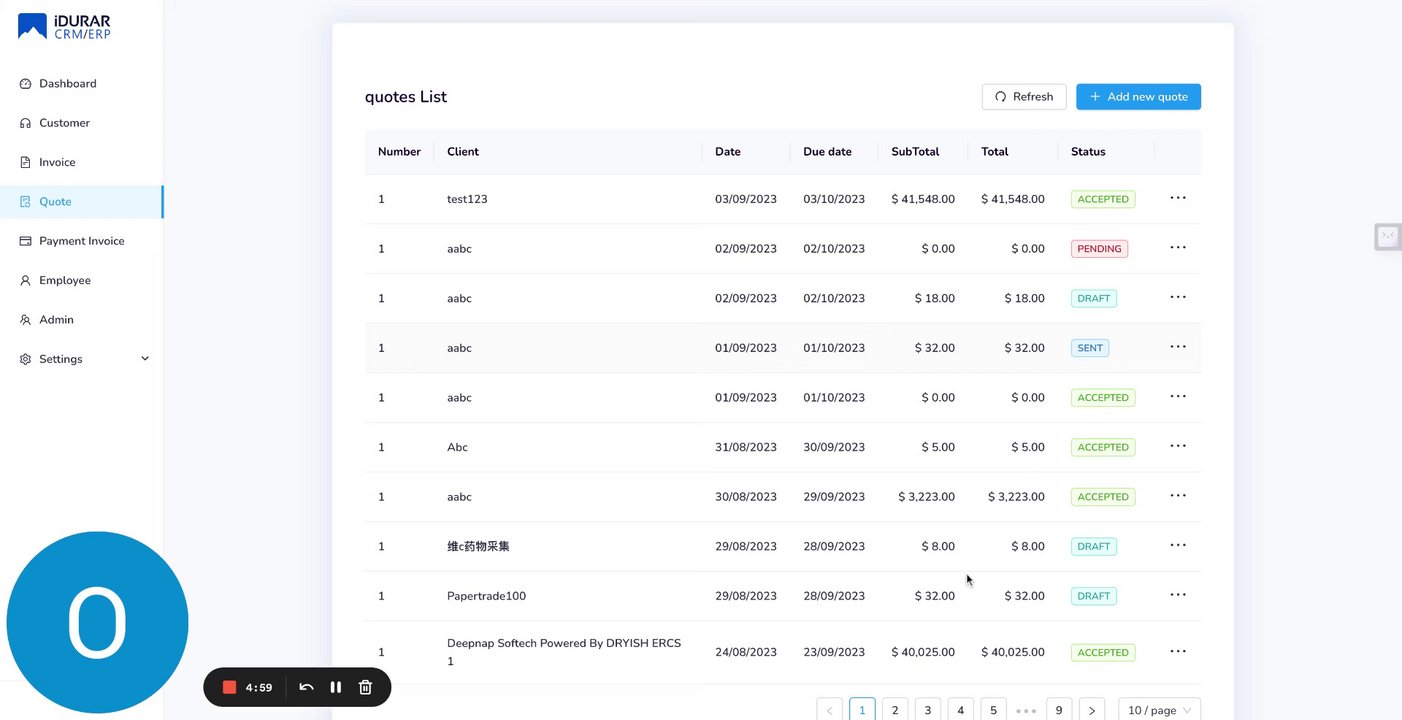Viewport: 1402px width, 720px height.
Task: Open the Quote menu item
Action: click(x=55, y=202)
